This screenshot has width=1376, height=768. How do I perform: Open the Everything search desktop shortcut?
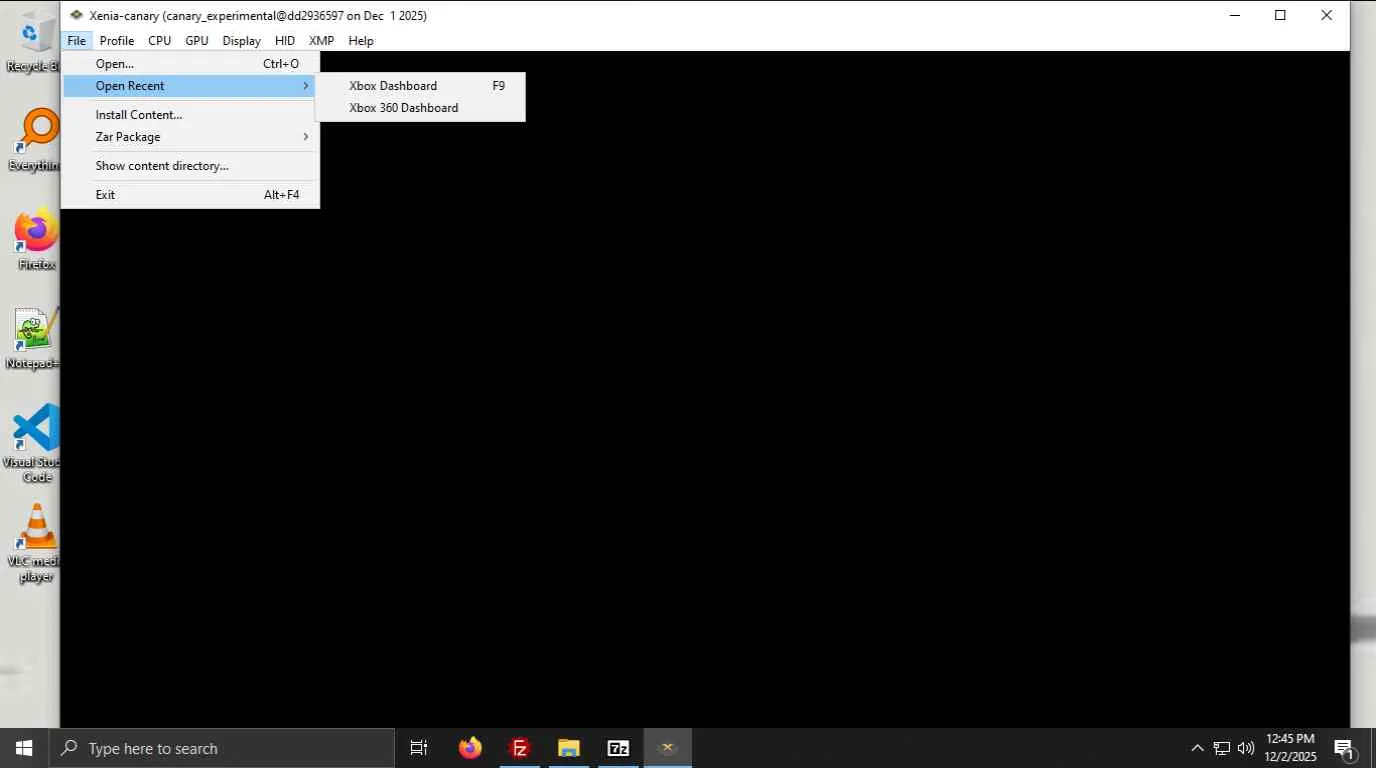[x=37, y=140]
